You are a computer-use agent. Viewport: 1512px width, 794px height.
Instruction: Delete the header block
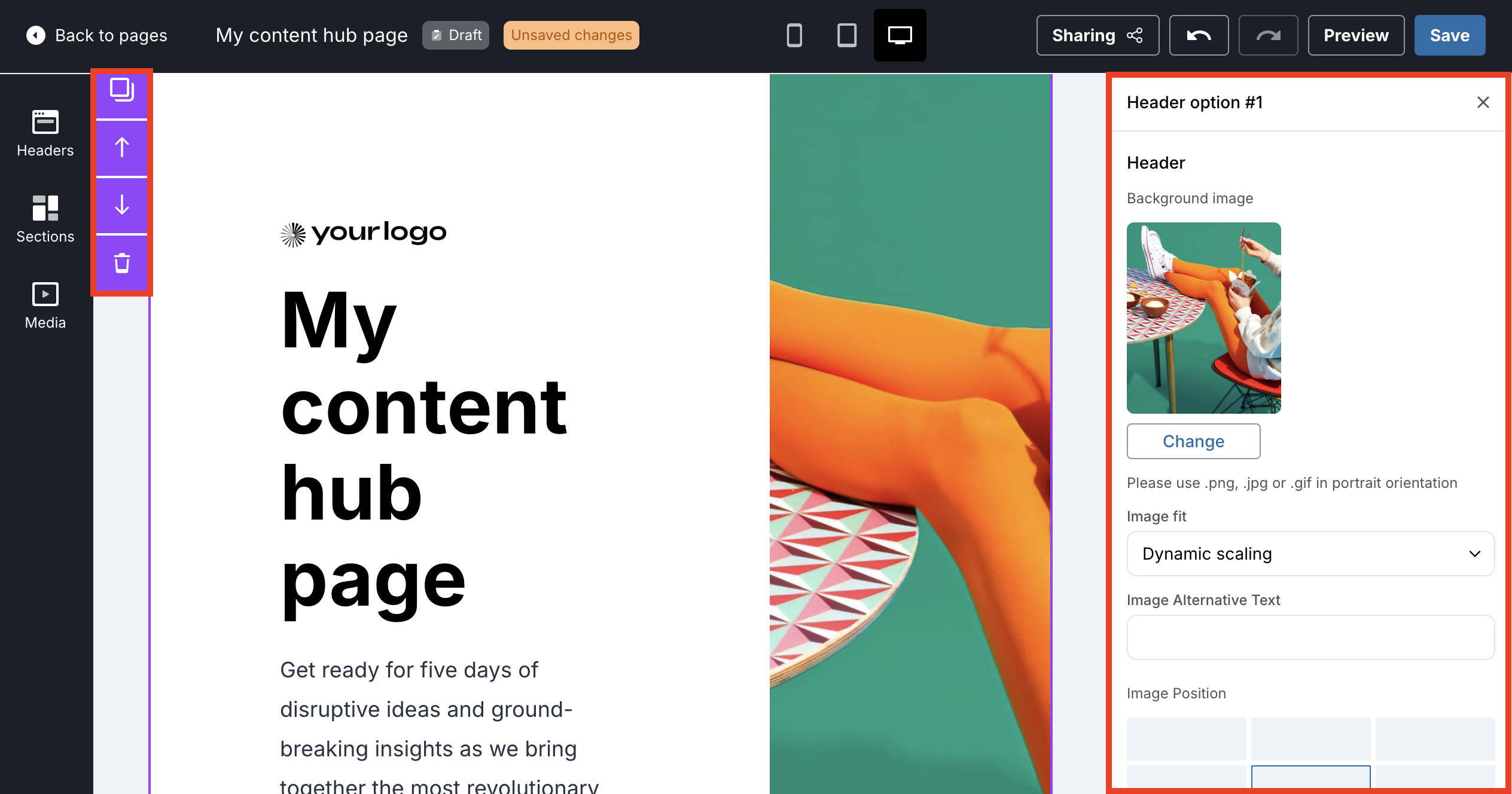click(122, 262)
